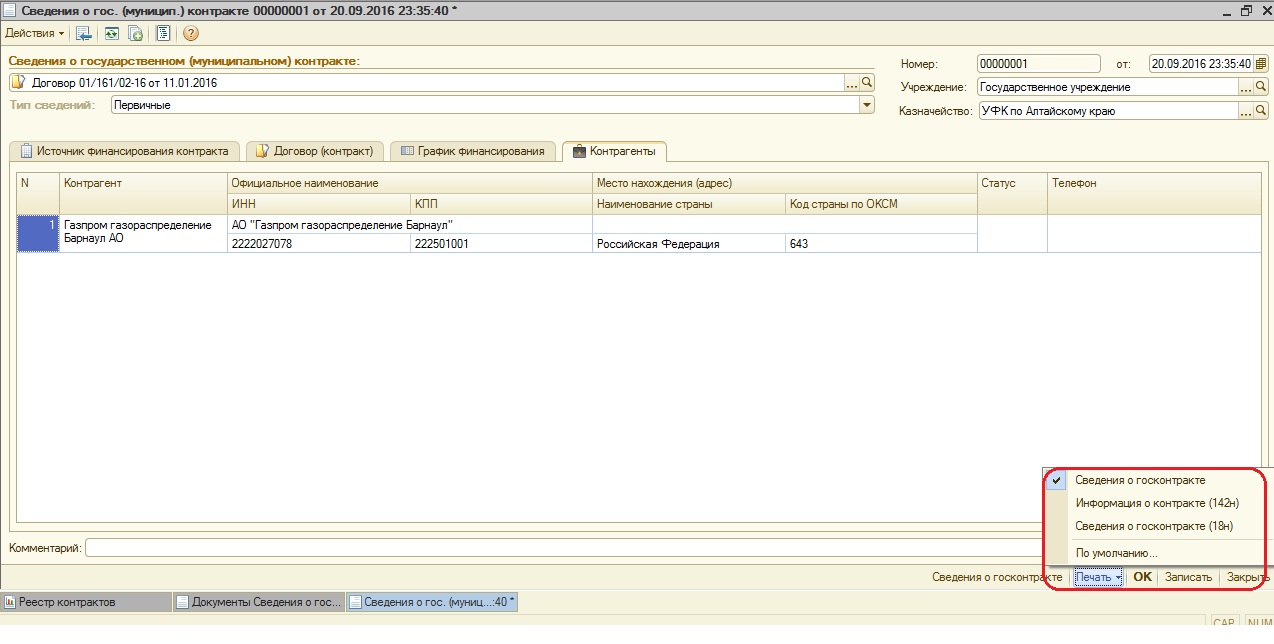
Task: Click the magnifier icon next to Казначейство
Action: pyautogui.click(x=1261, y=111)
